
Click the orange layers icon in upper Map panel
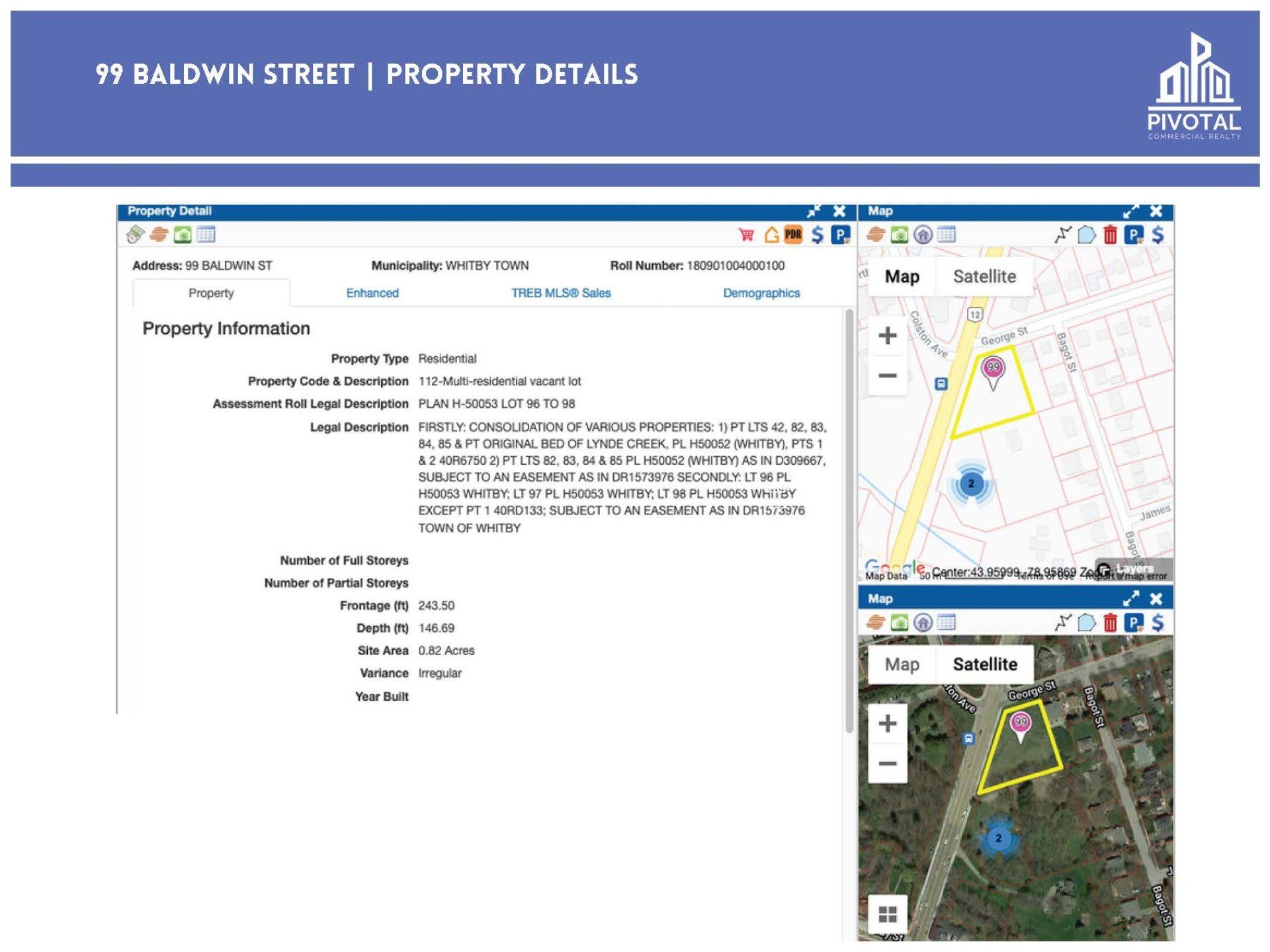click(x=876, y=235)
